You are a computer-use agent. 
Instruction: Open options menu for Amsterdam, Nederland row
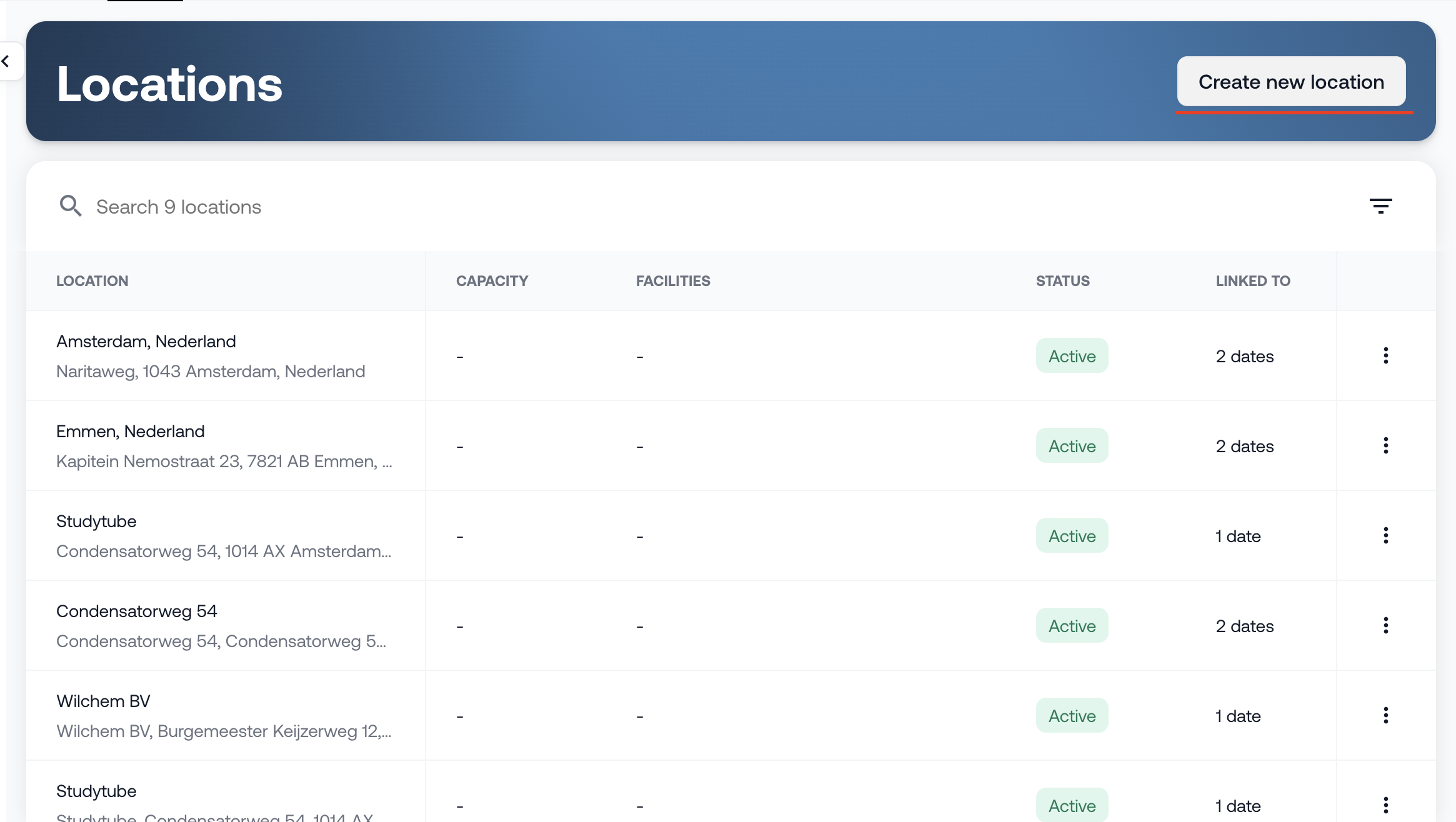coord(1385,356)
